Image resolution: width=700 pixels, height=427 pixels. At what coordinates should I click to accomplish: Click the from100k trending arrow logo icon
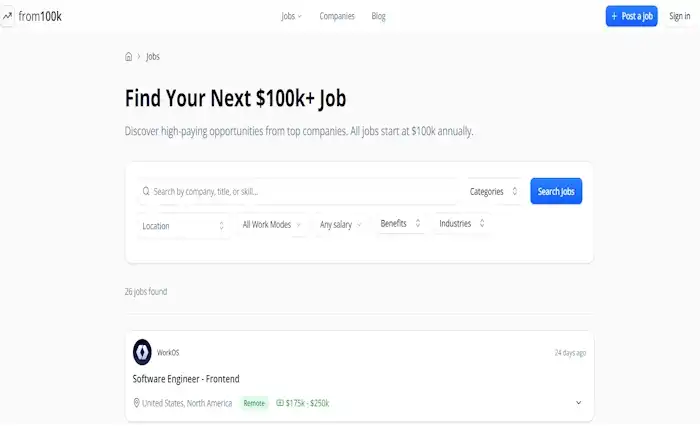click(x=7, y=17)
